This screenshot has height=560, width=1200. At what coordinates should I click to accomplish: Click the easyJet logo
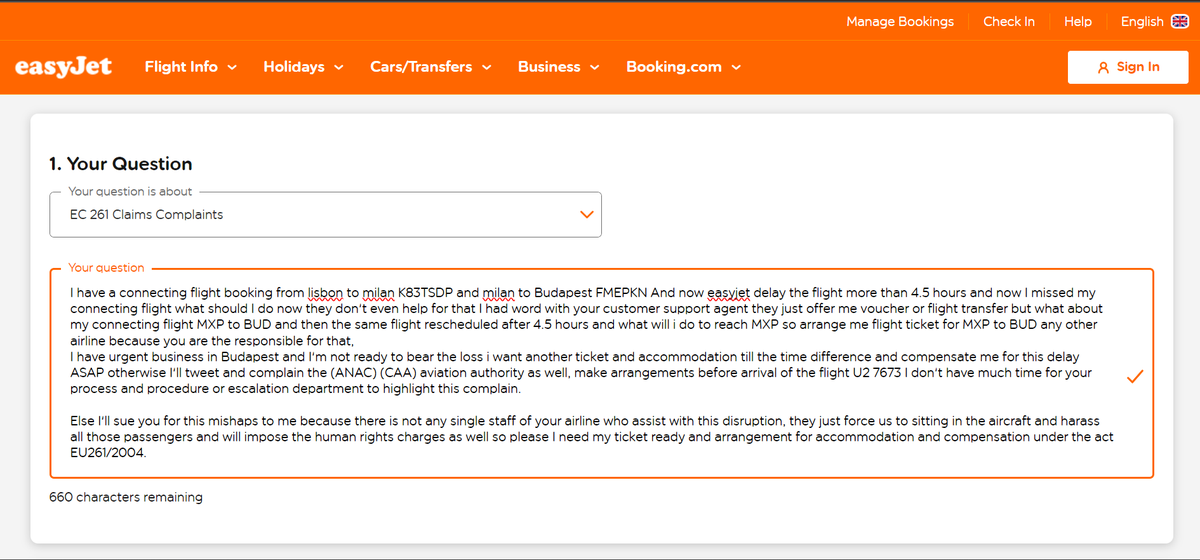coord(64,67)
